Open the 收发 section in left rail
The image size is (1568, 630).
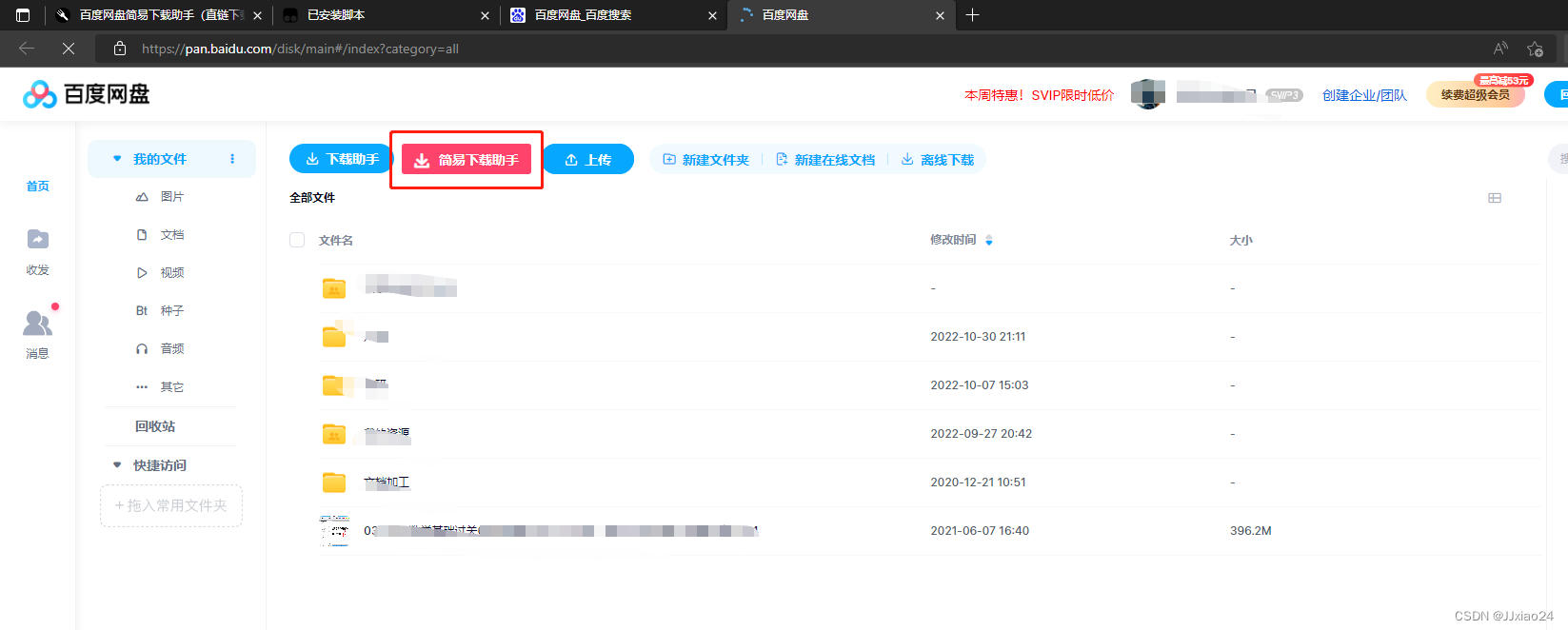pos(38,251)
